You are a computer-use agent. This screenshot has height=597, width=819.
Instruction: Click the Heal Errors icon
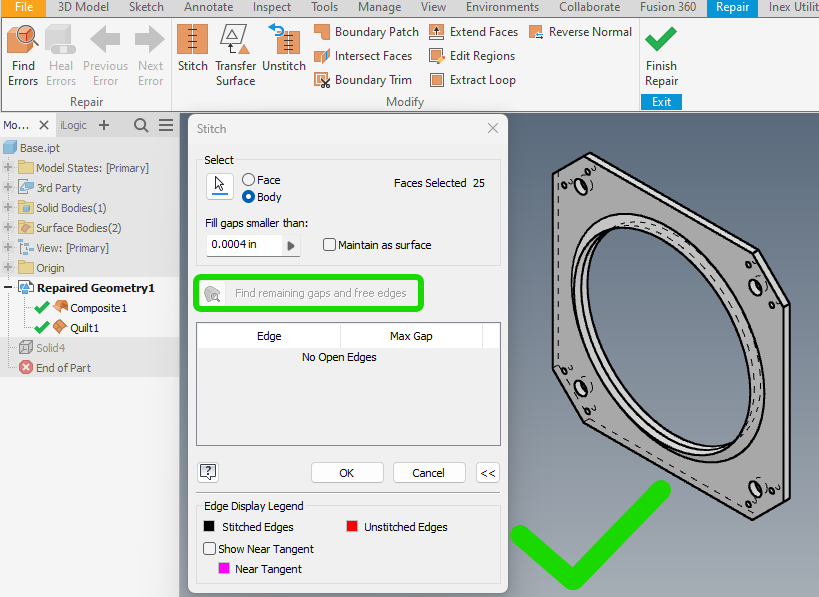click(60, 42)
